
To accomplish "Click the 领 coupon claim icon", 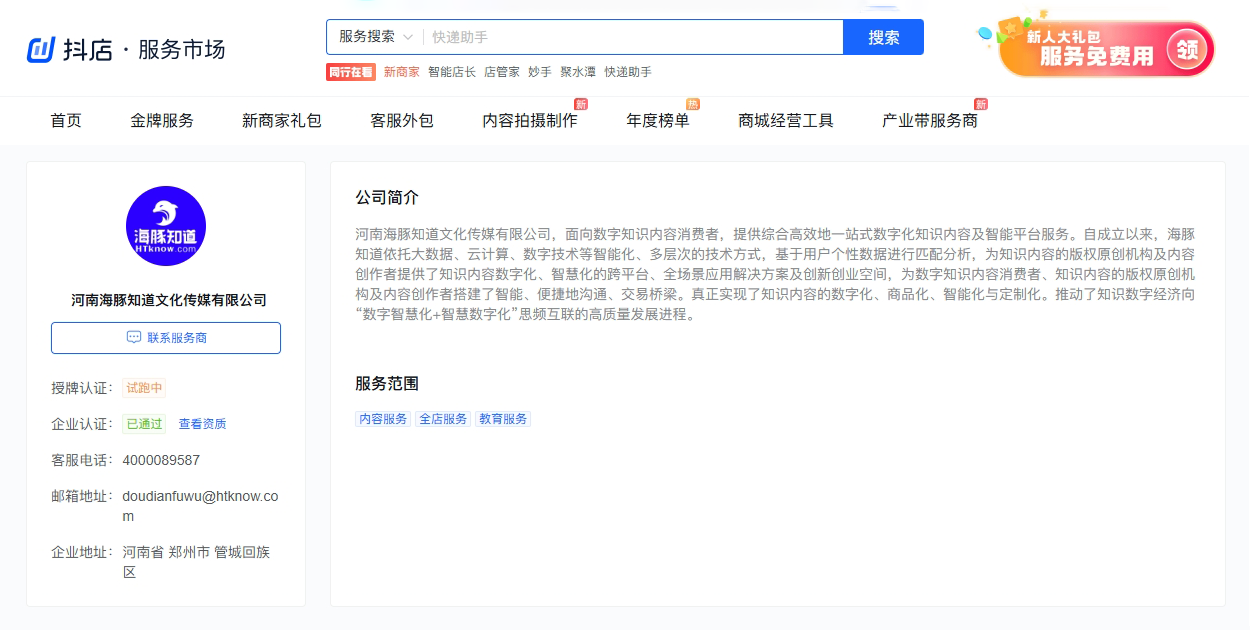I will [x=1188, y=50].
